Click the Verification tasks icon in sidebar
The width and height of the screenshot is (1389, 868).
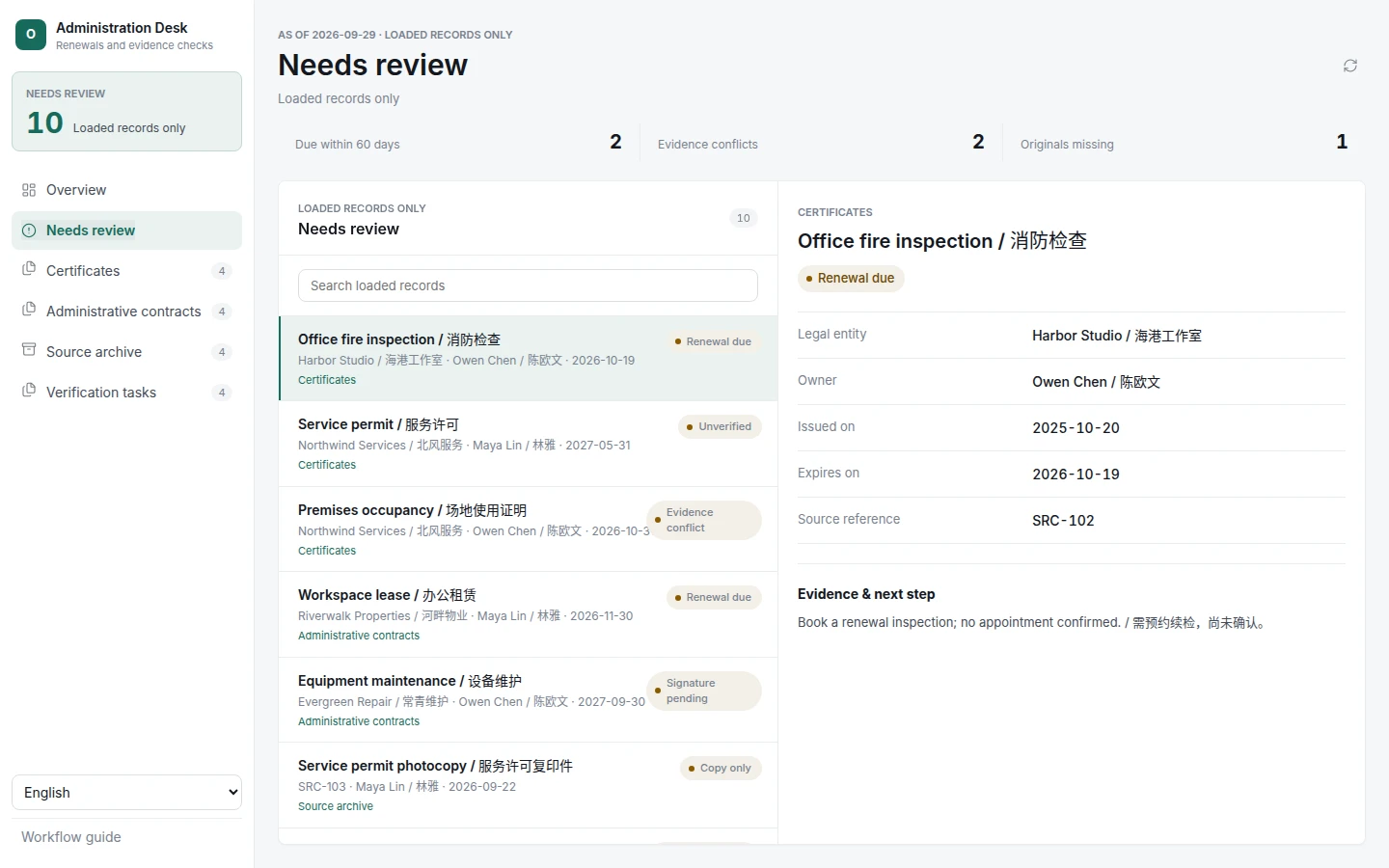(x=29, y=391)
